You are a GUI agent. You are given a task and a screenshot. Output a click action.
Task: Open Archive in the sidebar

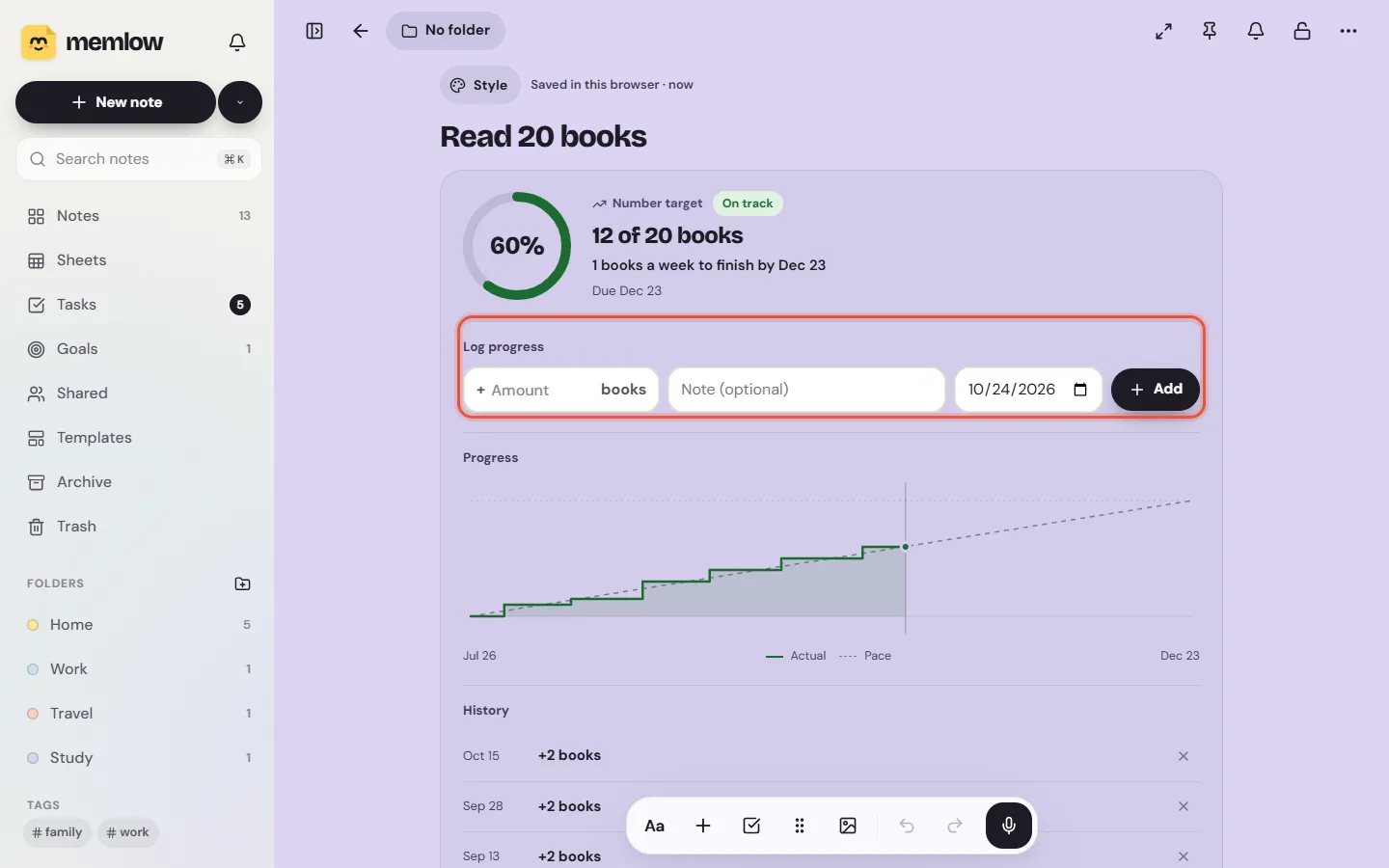139,482
